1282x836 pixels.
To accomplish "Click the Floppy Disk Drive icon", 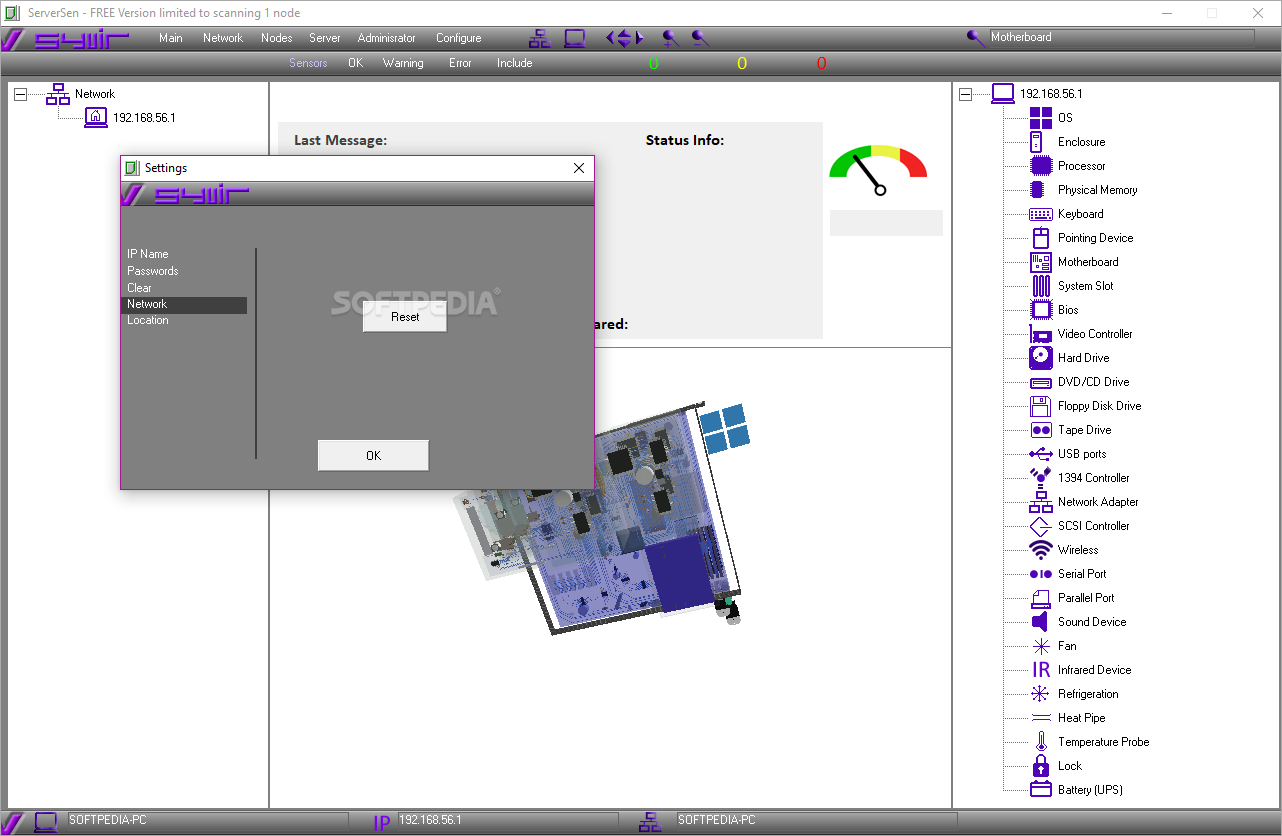I will click(x=1041, y=406).
